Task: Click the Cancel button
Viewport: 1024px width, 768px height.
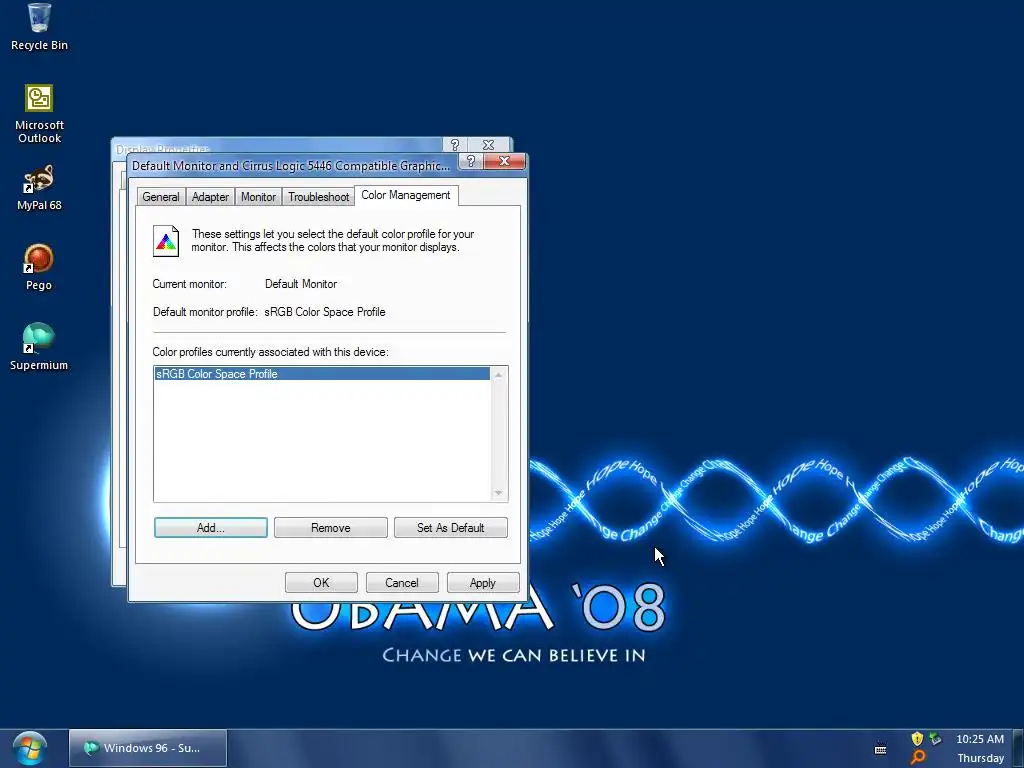Action: 402,583
